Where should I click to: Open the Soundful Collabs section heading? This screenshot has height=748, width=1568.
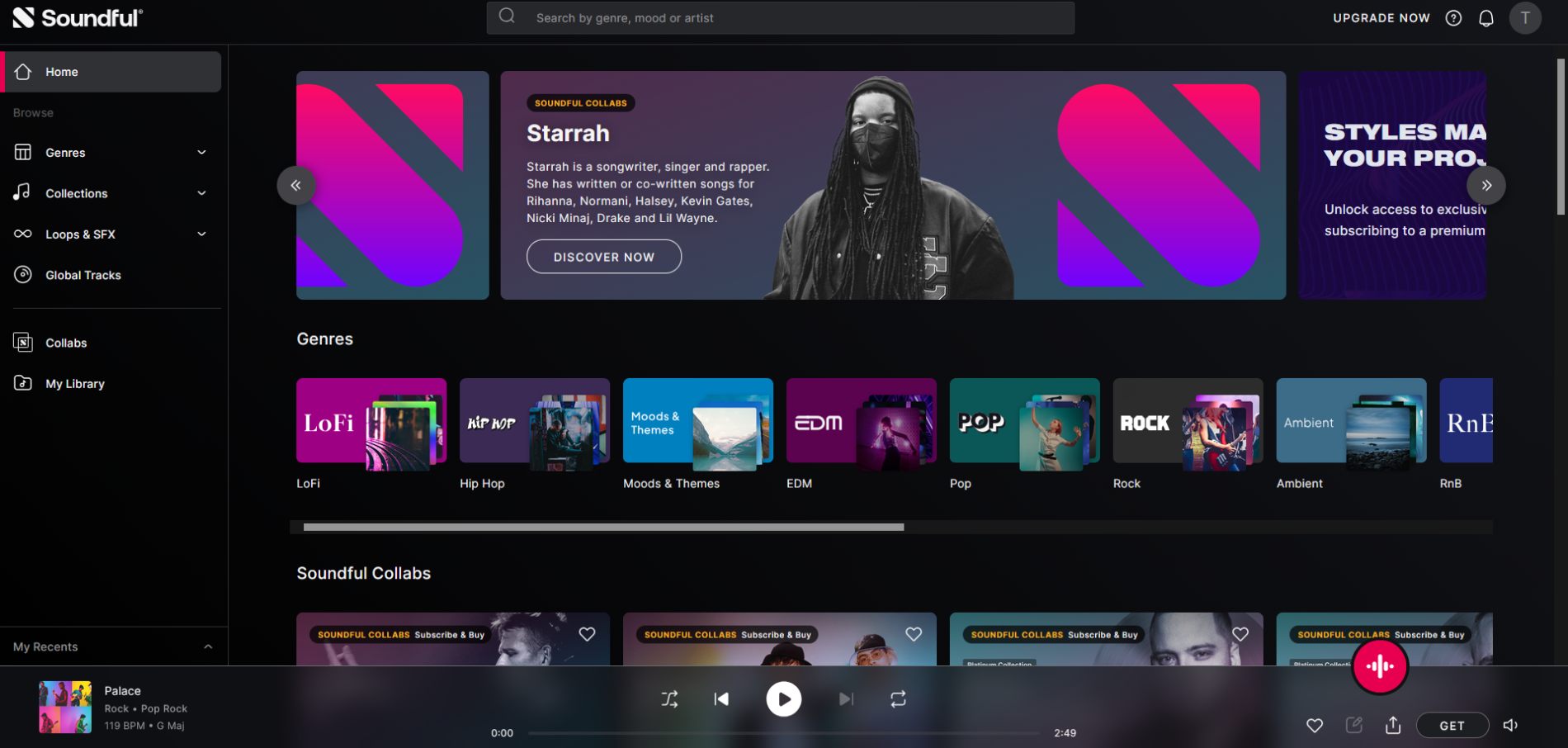[364, 573]
